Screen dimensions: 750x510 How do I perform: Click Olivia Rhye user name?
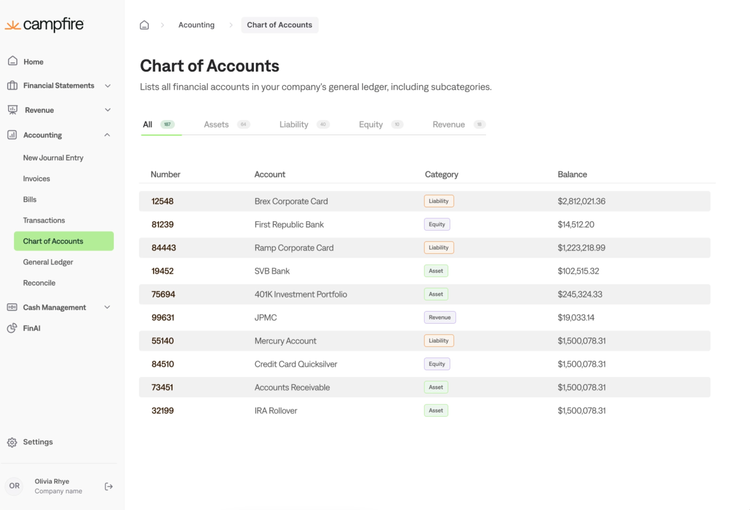(x=52, y=481)
